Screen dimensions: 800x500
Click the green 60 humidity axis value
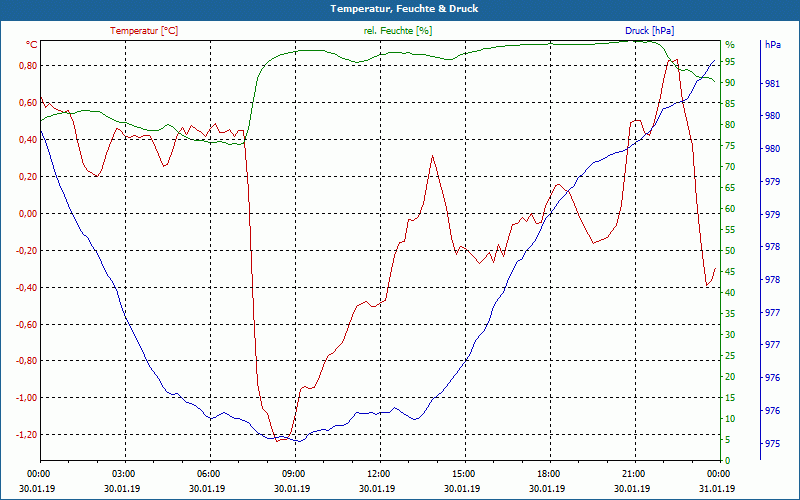730,209
